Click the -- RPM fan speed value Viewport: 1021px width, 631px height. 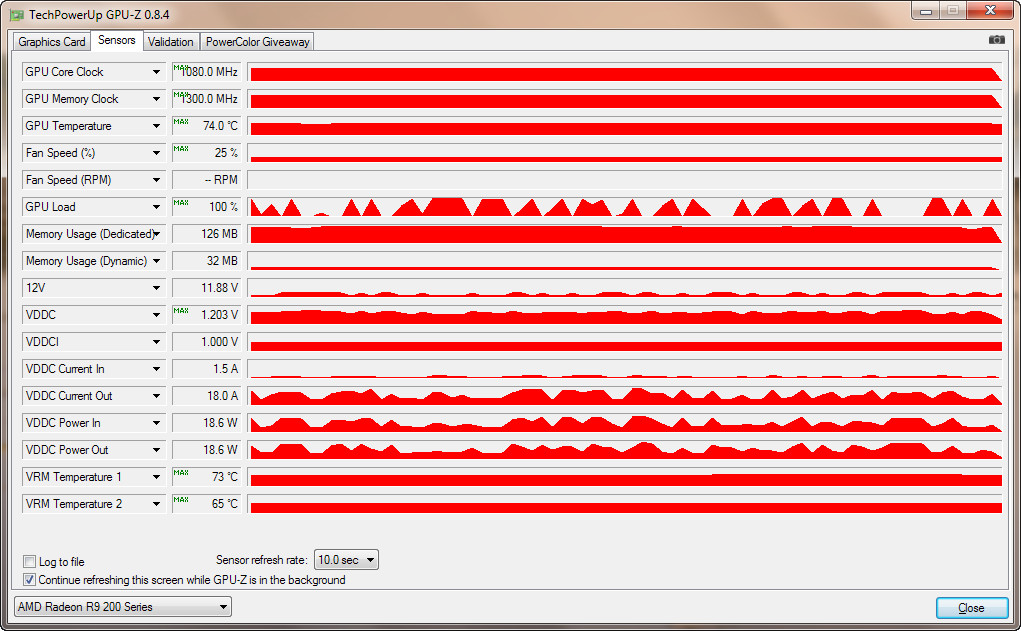click(x=206, y=180)
